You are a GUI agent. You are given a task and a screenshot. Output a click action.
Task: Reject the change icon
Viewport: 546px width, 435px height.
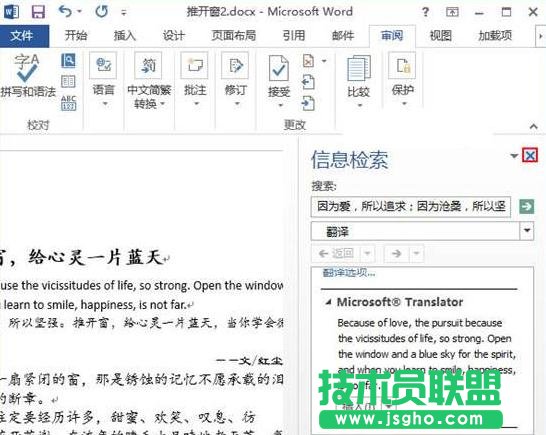pyautogui.click(x=309, y=61)
